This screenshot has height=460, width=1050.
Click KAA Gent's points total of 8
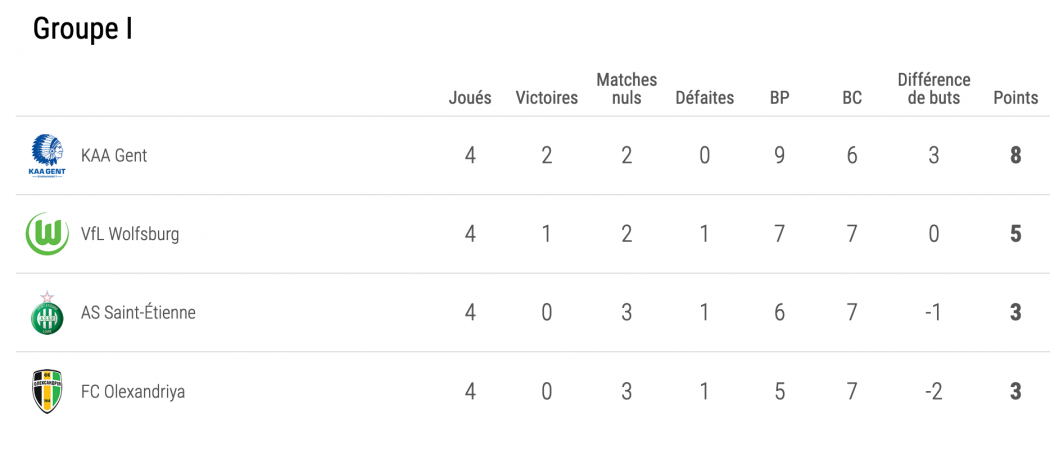pos(1016,155)
